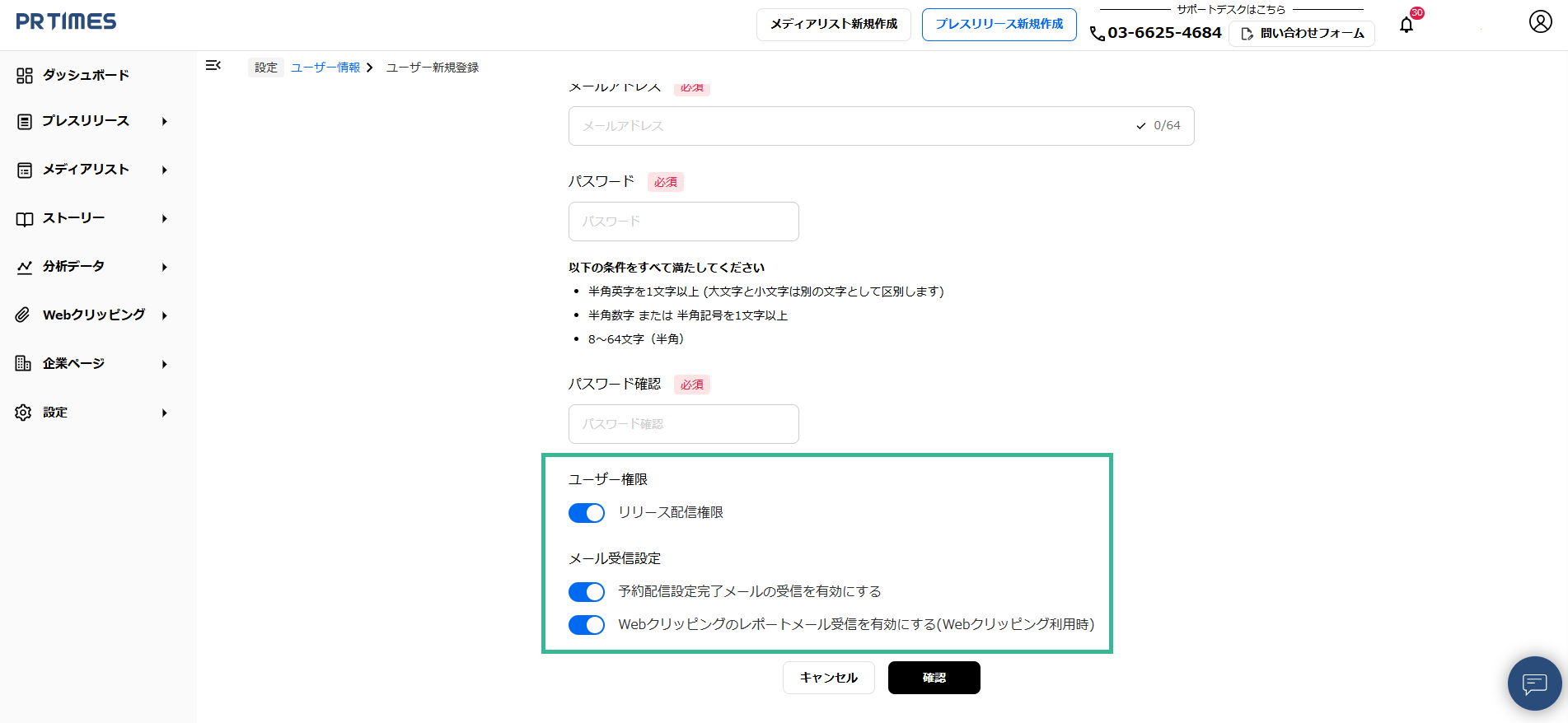Click the 分析データ chart icon
Viewport: 1568px width, 723px height.
[x=25, y=267]
